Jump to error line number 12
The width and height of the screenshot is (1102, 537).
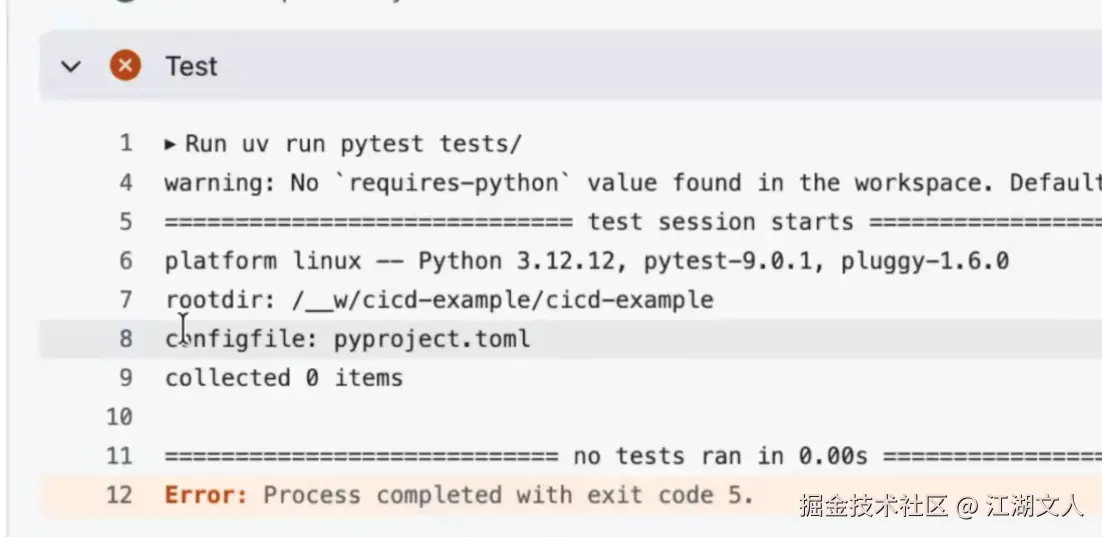coord(119,495)
